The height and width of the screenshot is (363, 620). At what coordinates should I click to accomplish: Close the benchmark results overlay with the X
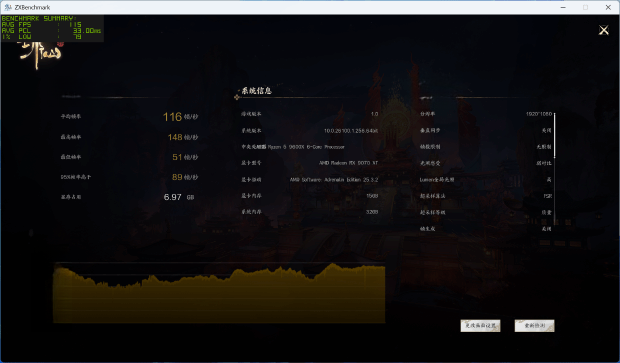[603, 30]
